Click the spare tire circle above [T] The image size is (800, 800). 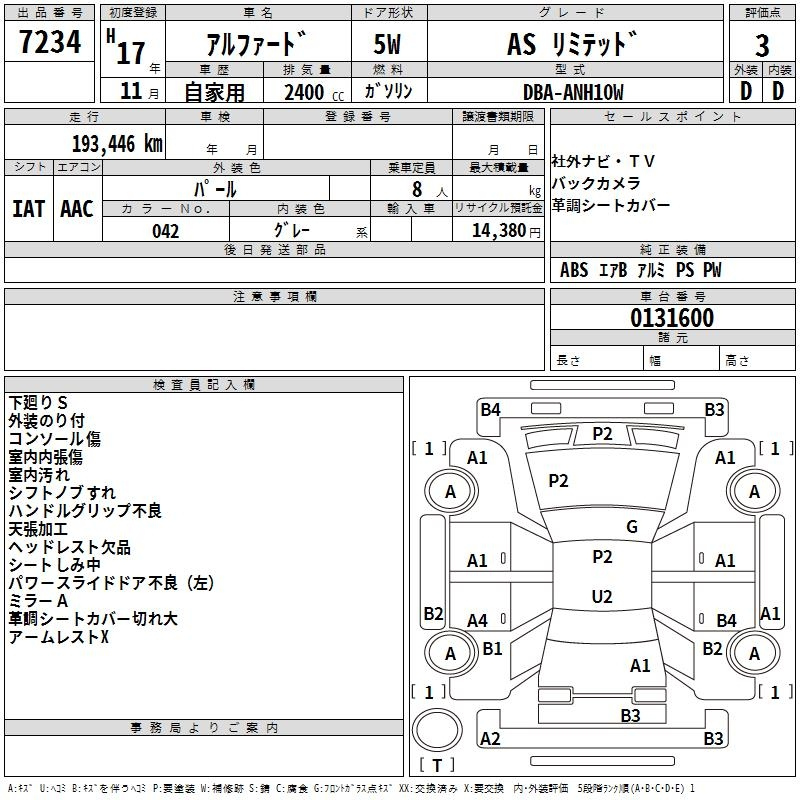(x=437, y=730)
